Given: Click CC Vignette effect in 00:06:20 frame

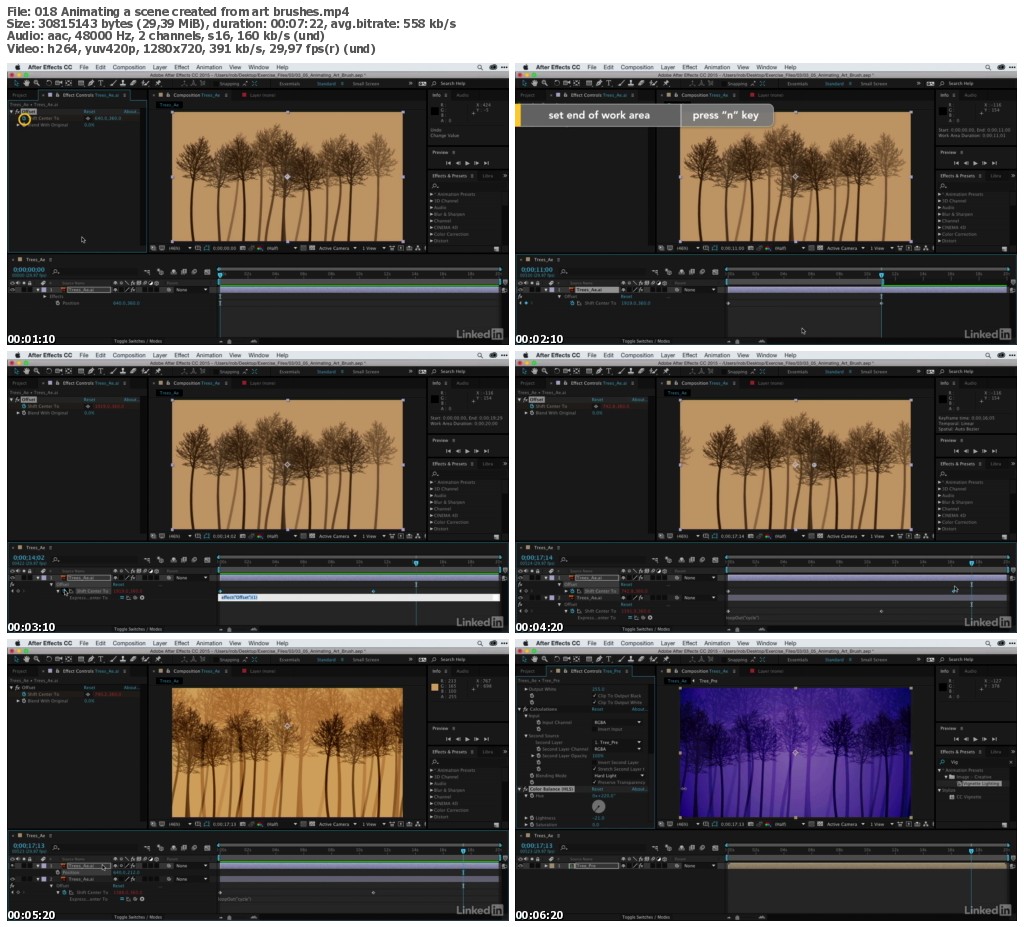Looking at the screenshot, I should click(965, 797).
